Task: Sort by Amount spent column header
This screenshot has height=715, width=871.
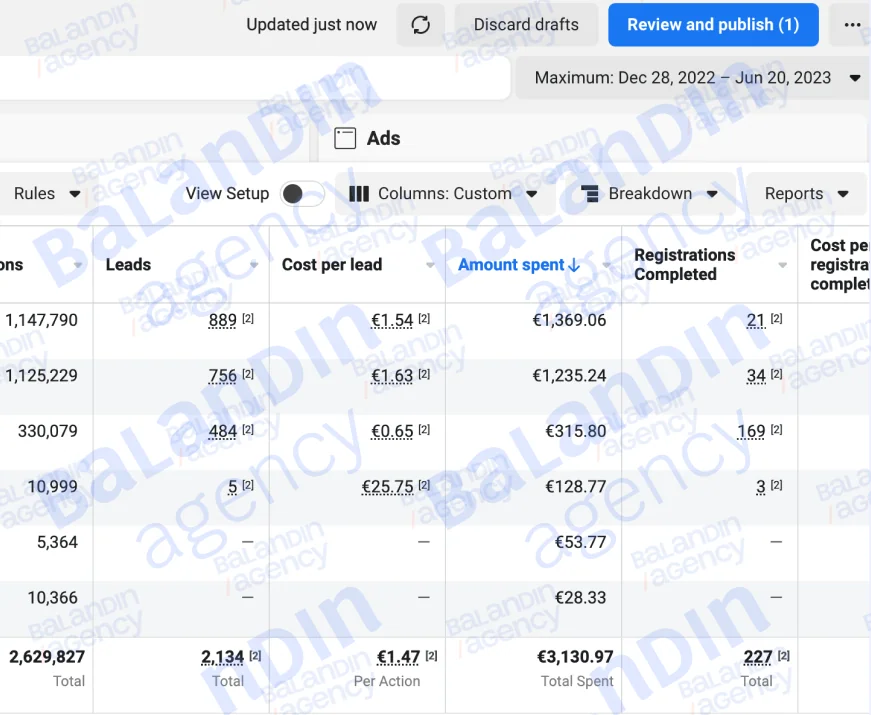Action: coord(511,265)
